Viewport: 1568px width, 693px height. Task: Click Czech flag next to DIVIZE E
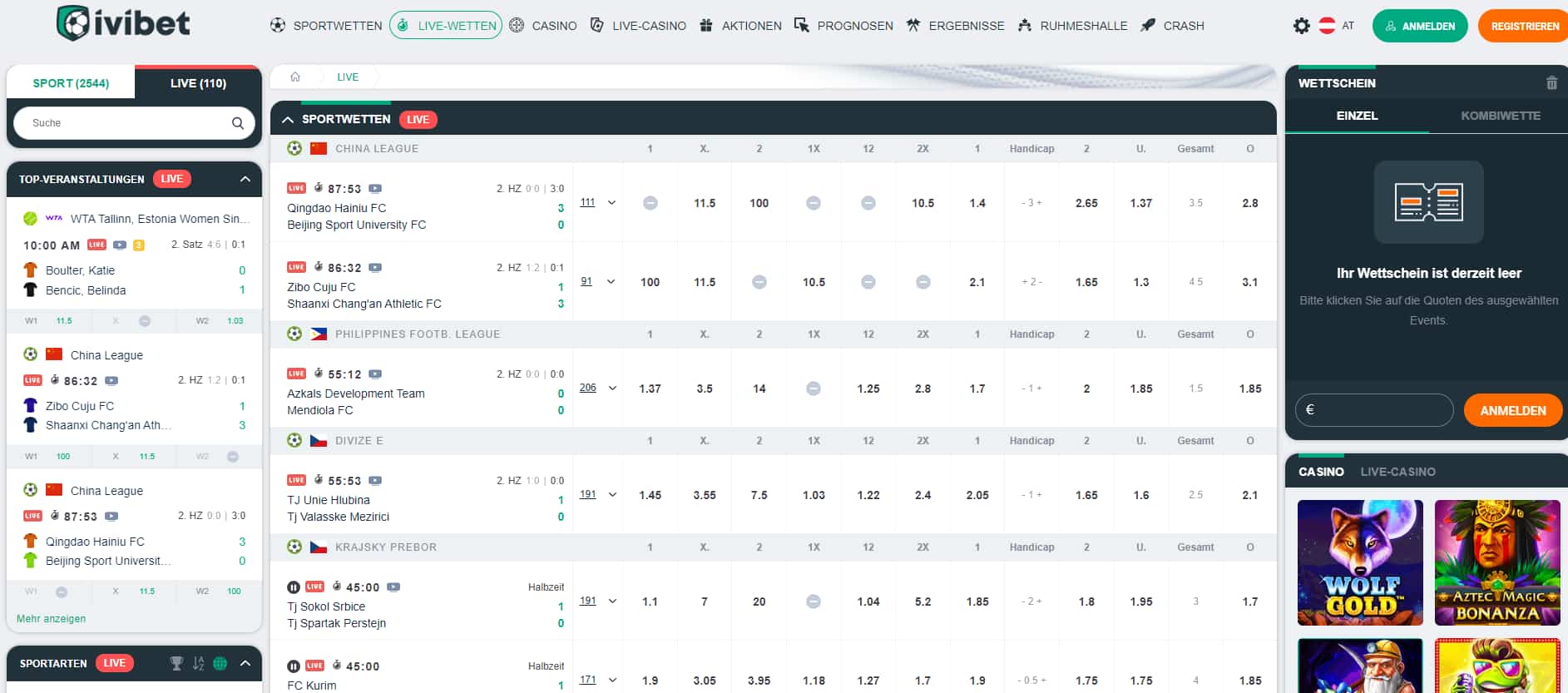click(x=319, y=440)
